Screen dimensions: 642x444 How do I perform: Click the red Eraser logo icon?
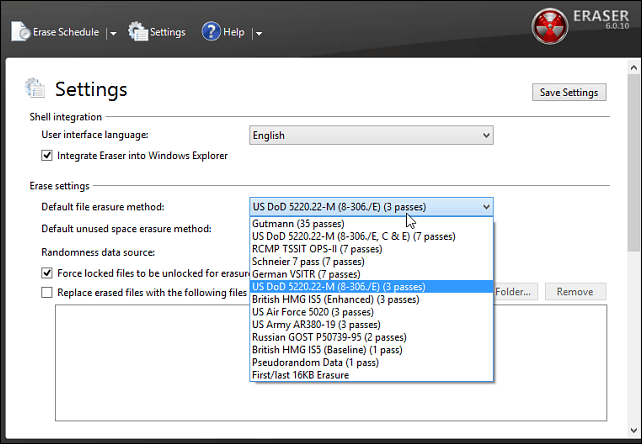(x=549, y=26)
